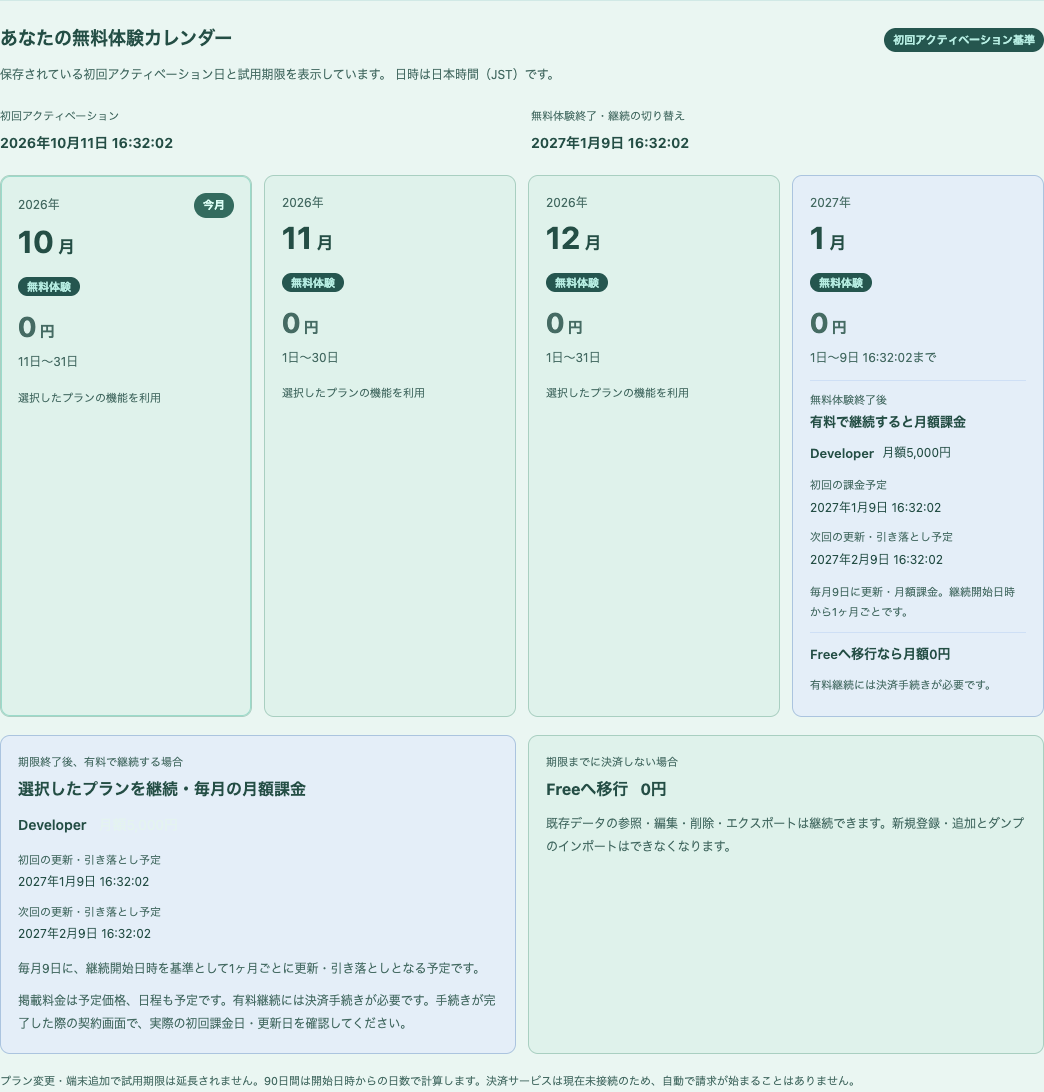Click the footer note starting プラン変更・端末追加
Viewport: 1044px width, 1092px height.
coord(428,1081)
